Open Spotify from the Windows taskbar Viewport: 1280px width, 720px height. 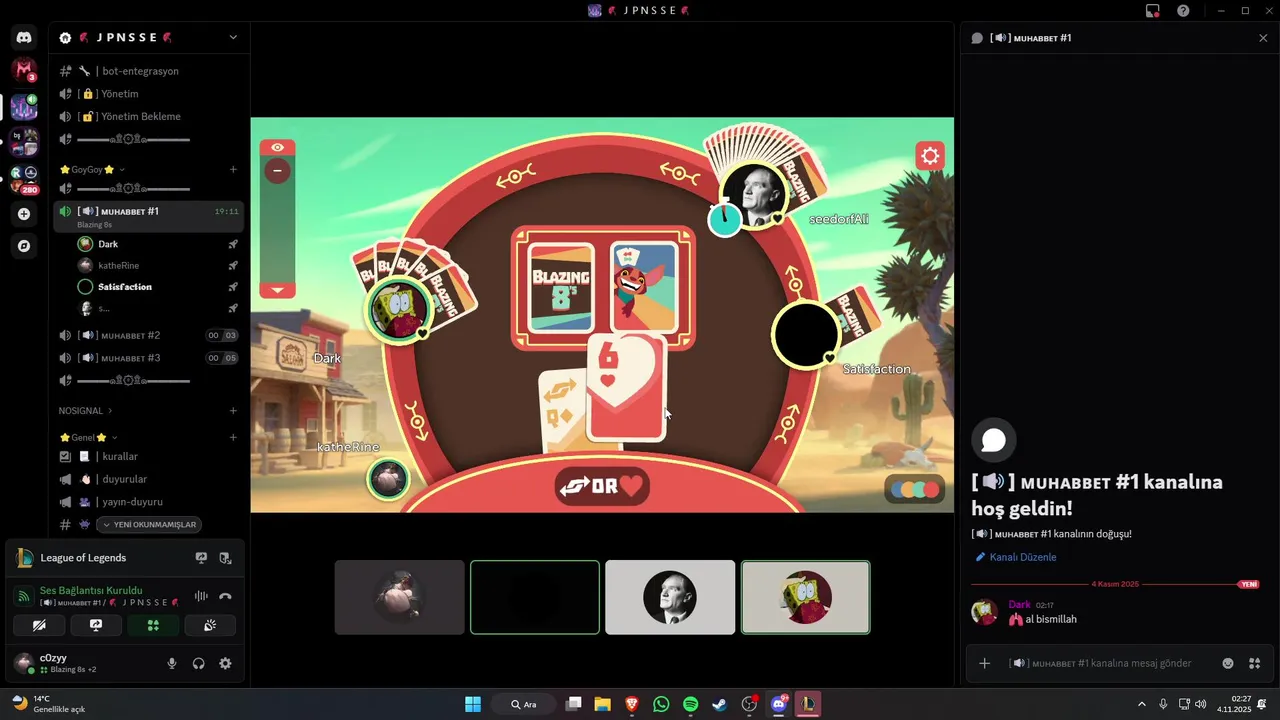[x=690, y=704]
